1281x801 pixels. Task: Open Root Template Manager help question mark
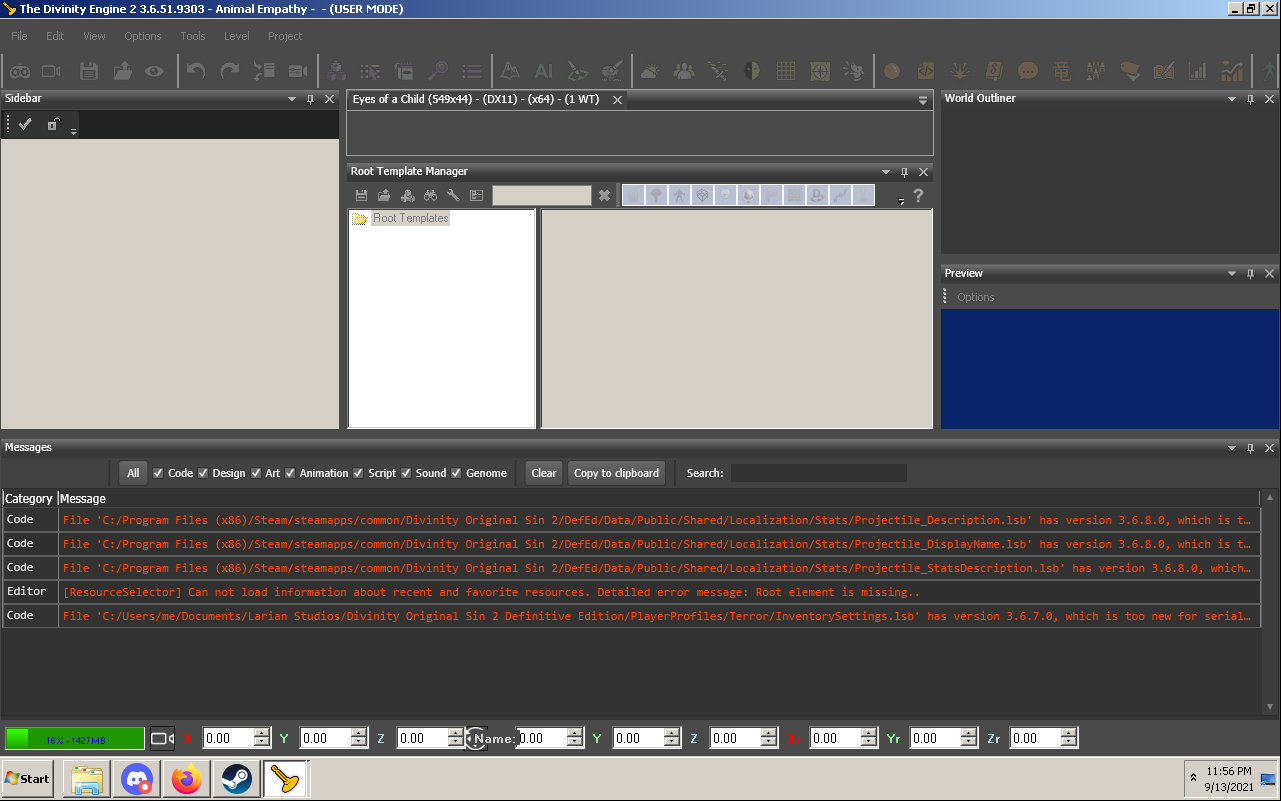918,196
